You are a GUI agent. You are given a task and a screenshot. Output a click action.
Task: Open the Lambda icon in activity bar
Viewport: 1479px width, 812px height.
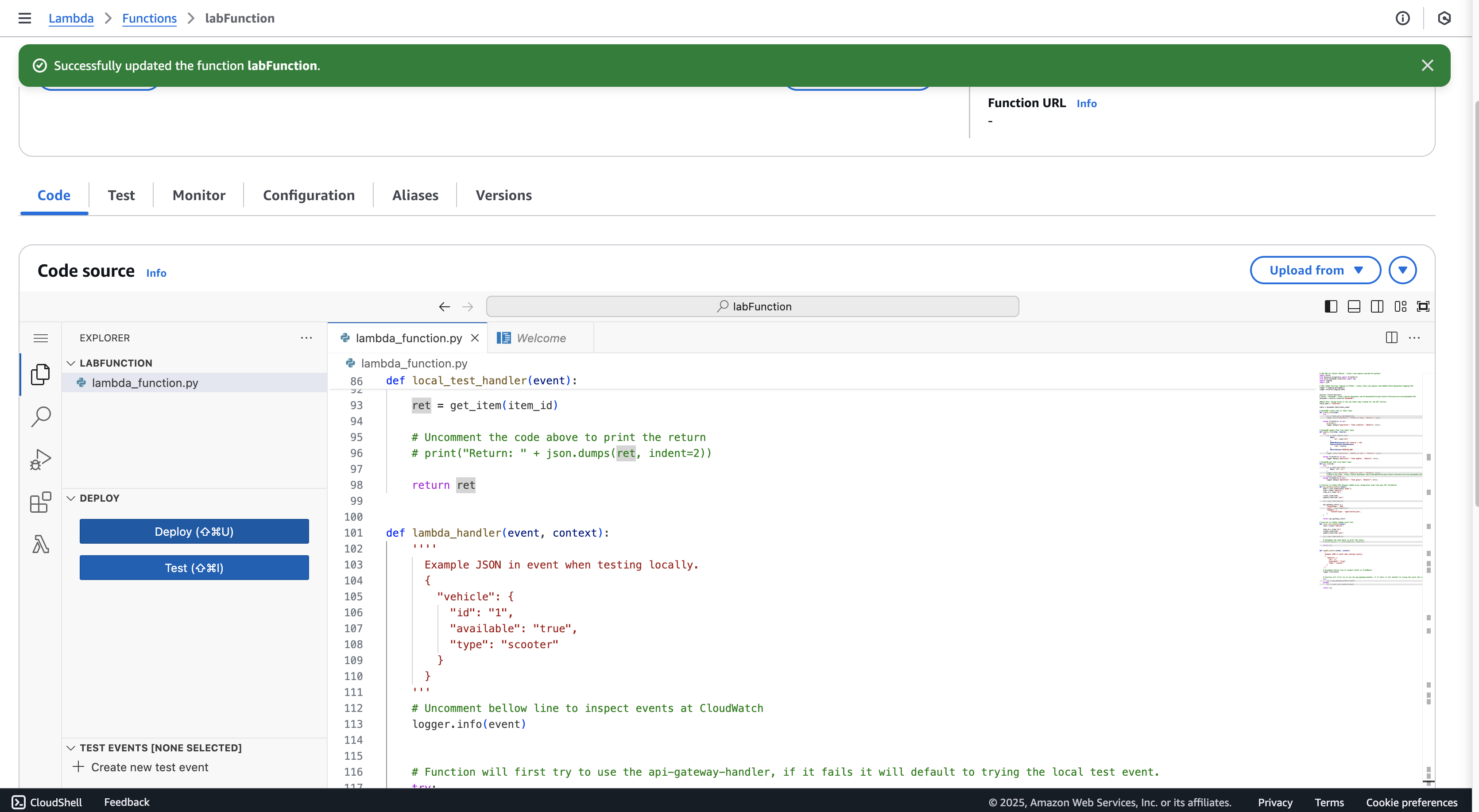(40, 544)
